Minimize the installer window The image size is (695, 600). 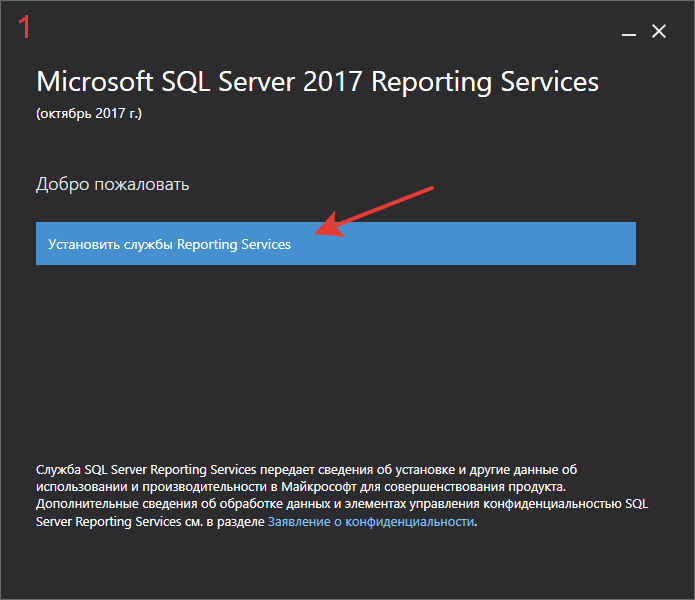coord(629,32)
